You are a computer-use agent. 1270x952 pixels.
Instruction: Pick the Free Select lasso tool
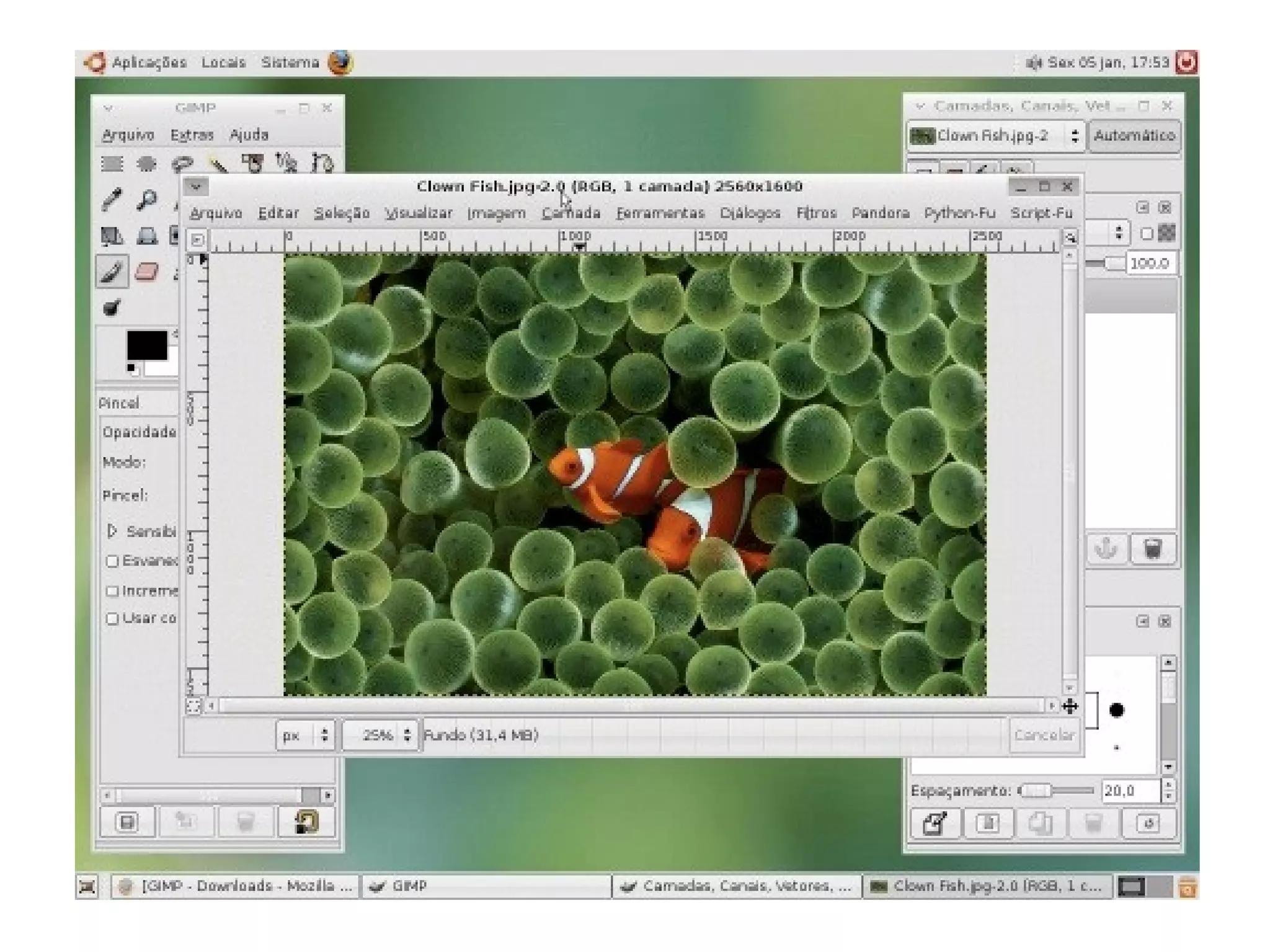[x=182, y=164]
